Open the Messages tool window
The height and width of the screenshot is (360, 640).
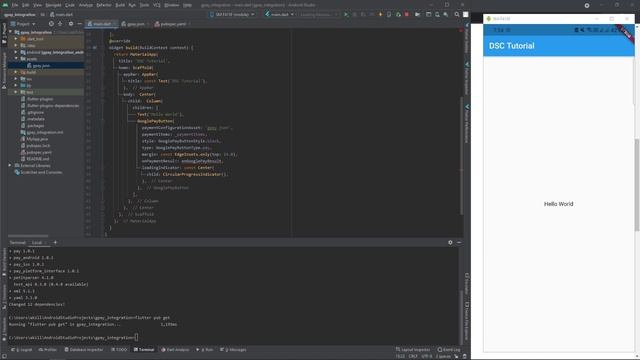(233, 350)
